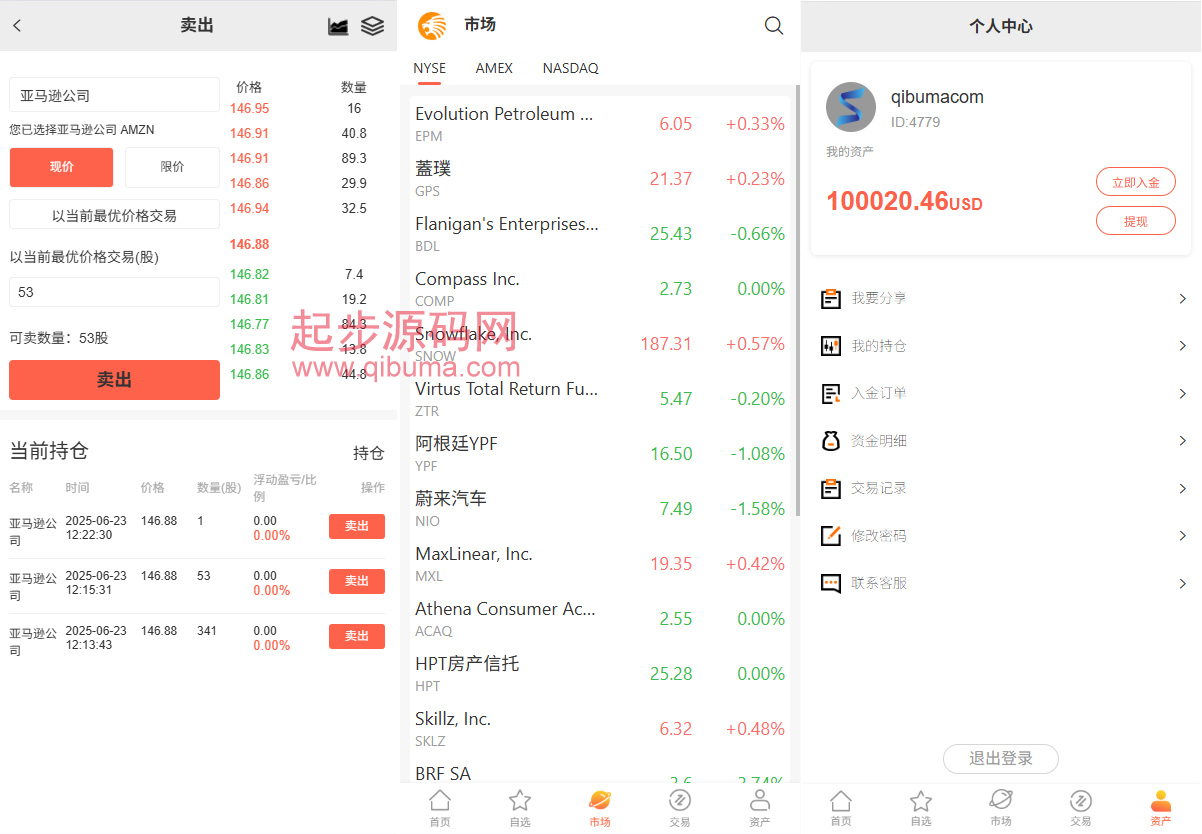The image size is (1202, 834).
Task: Open the 阿根廷YPF stock row
Action: (x=599, y=454)
